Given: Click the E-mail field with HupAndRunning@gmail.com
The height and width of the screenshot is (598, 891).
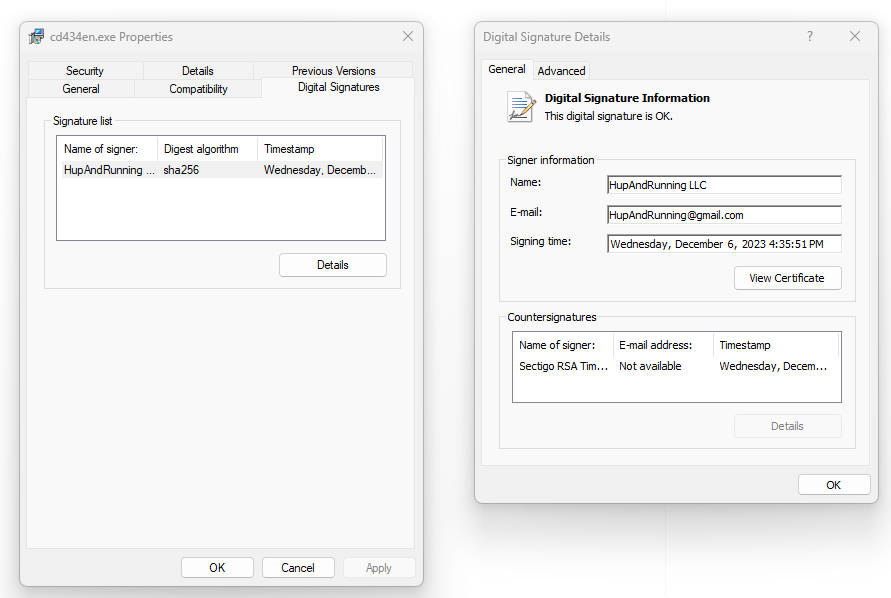Looking at the screenshot, I should 724,215.
